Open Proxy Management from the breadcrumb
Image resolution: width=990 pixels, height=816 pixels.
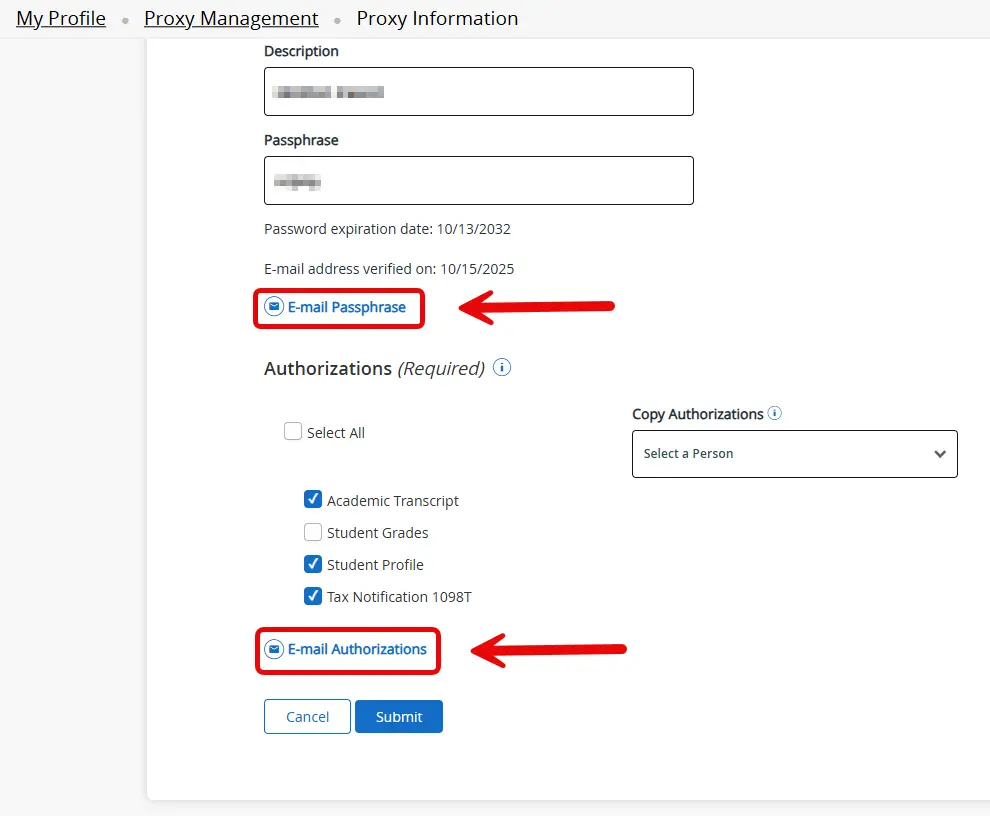pyautogui.click(x=231, y=18)
